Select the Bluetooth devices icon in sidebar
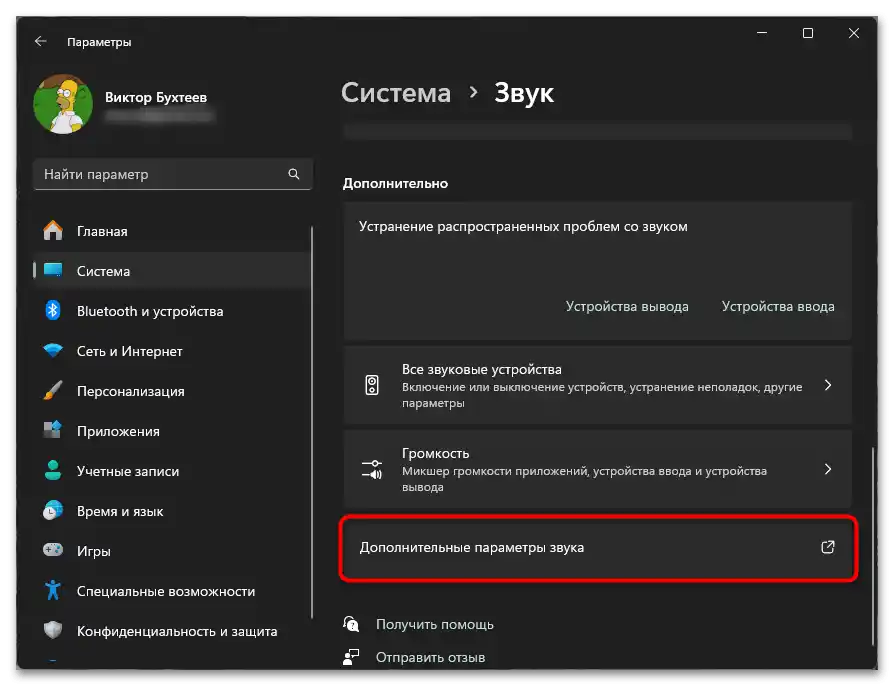 [55, 311]
